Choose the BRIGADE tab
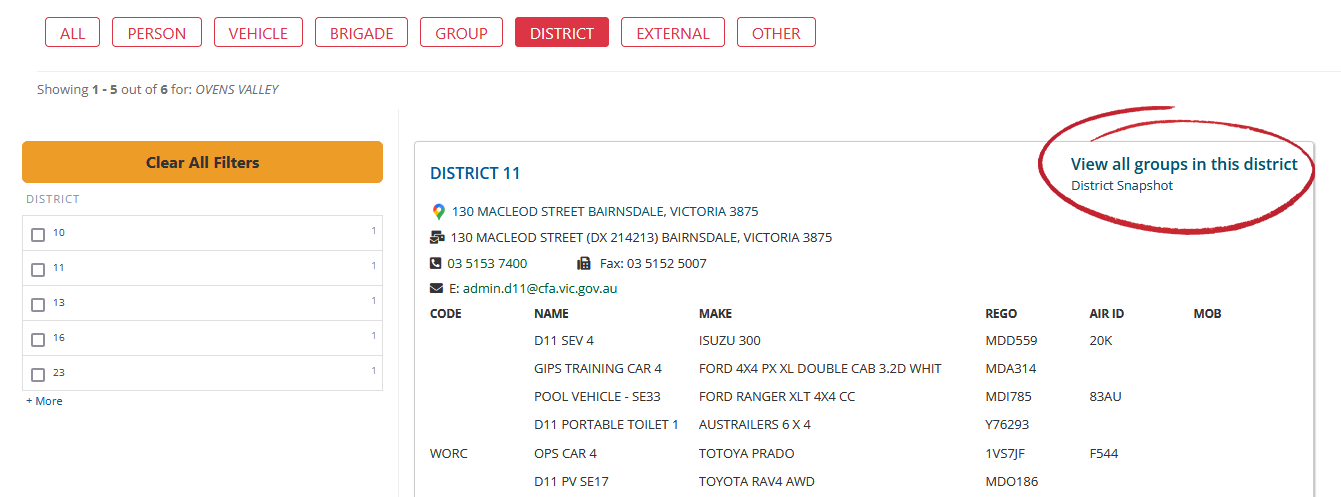The width and height of the screenshot is (1341, 497). pyautogui.click(x=362, y=32)
